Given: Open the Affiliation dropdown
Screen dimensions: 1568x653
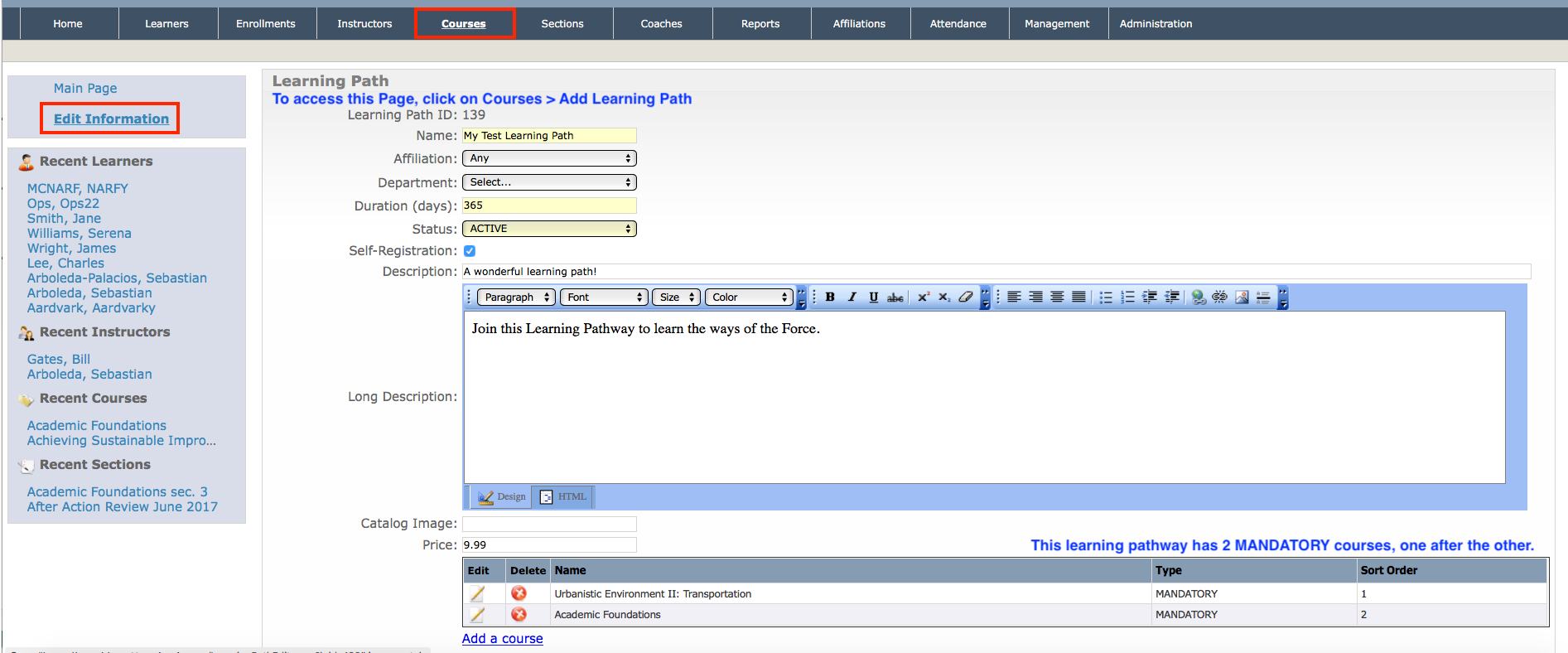Looking at the screenshot, I should pos(549,158).
